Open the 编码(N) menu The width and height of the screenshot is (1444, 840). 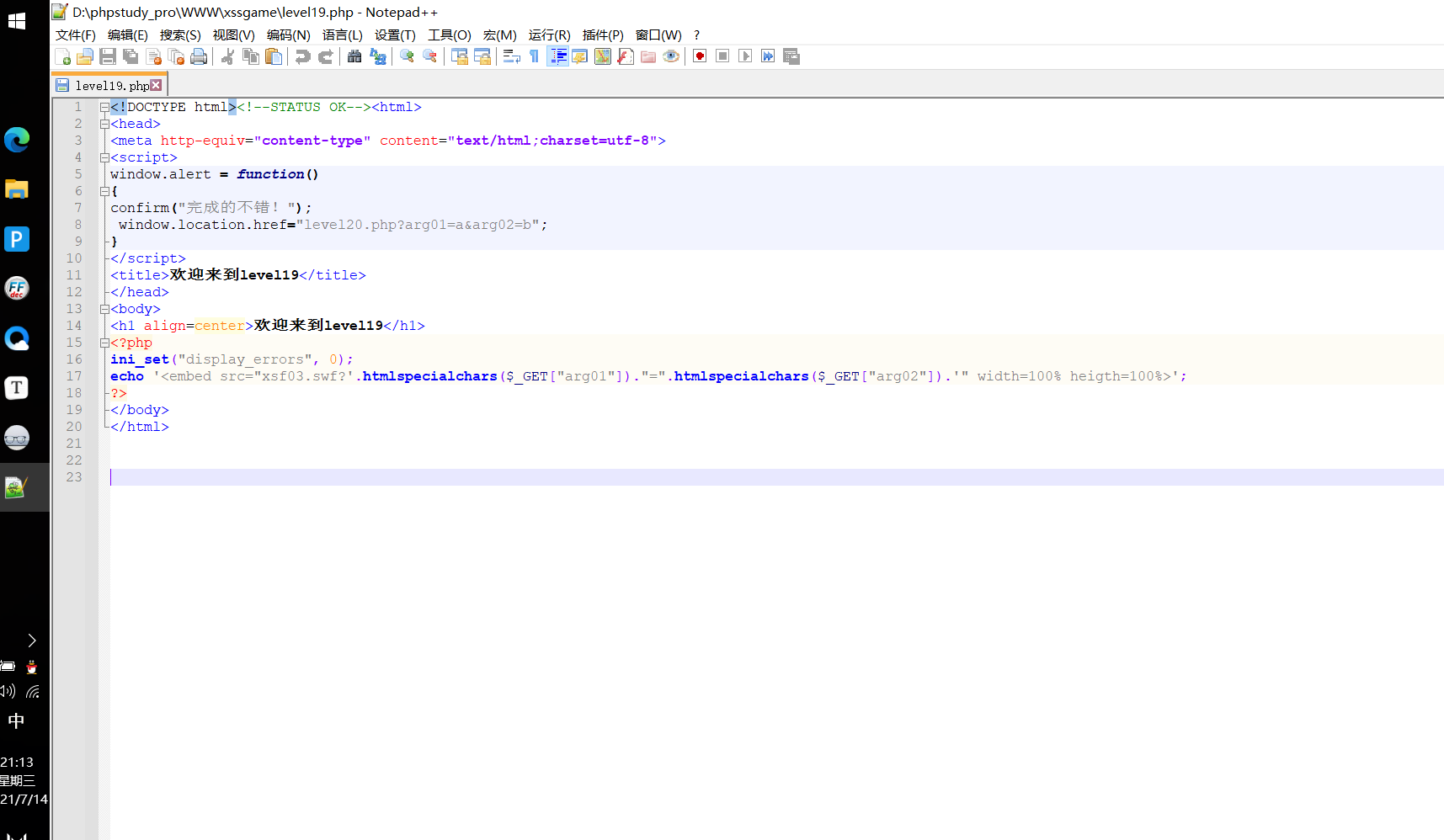[288, 35]
